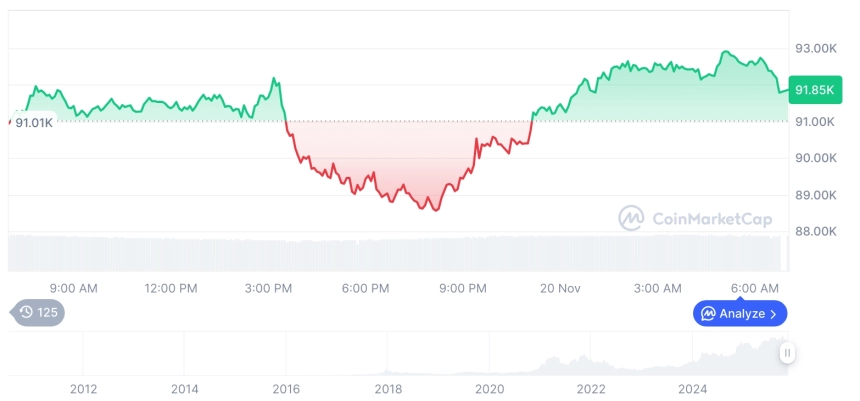Pick 2024 in the overview timeline
Viewport: 860px width, 401px height.
693,389
